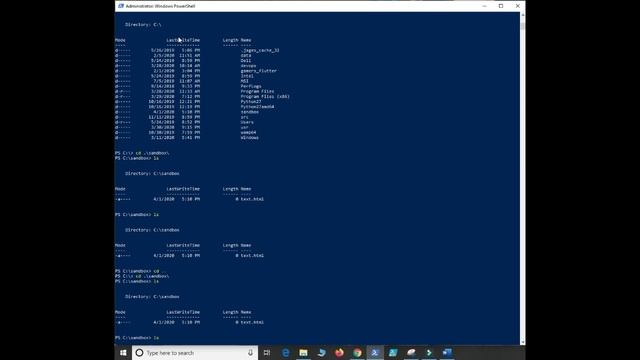Open the green arrow taskbar app
This screenshot has height=360, width=640.
[x=429, y=353]
